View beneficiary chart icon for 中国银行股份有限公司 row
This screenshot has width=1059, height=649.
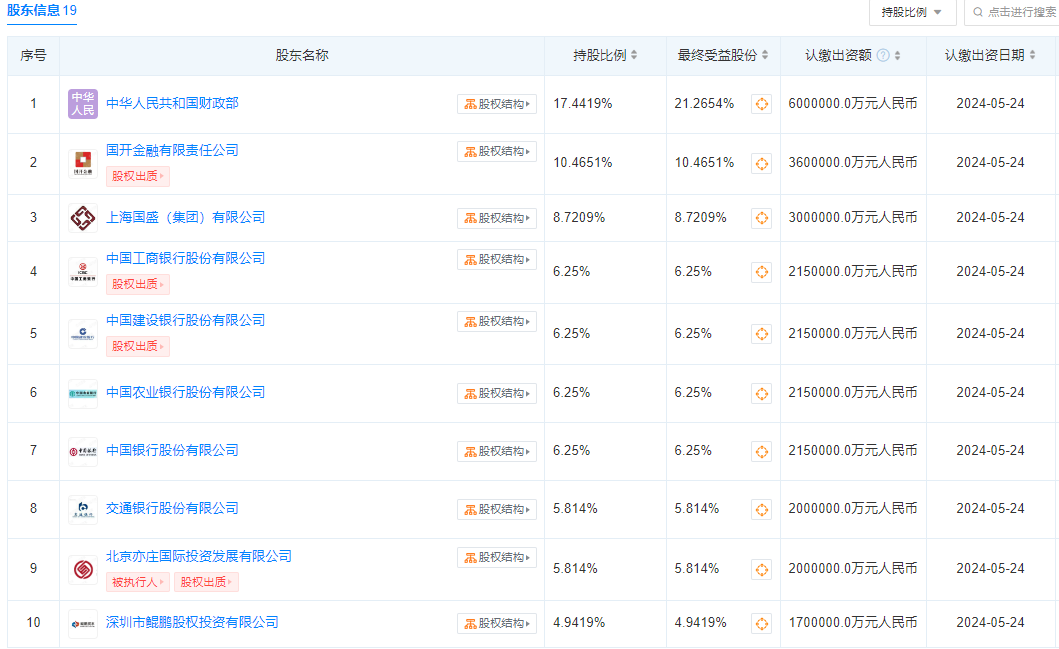[762, 452]
